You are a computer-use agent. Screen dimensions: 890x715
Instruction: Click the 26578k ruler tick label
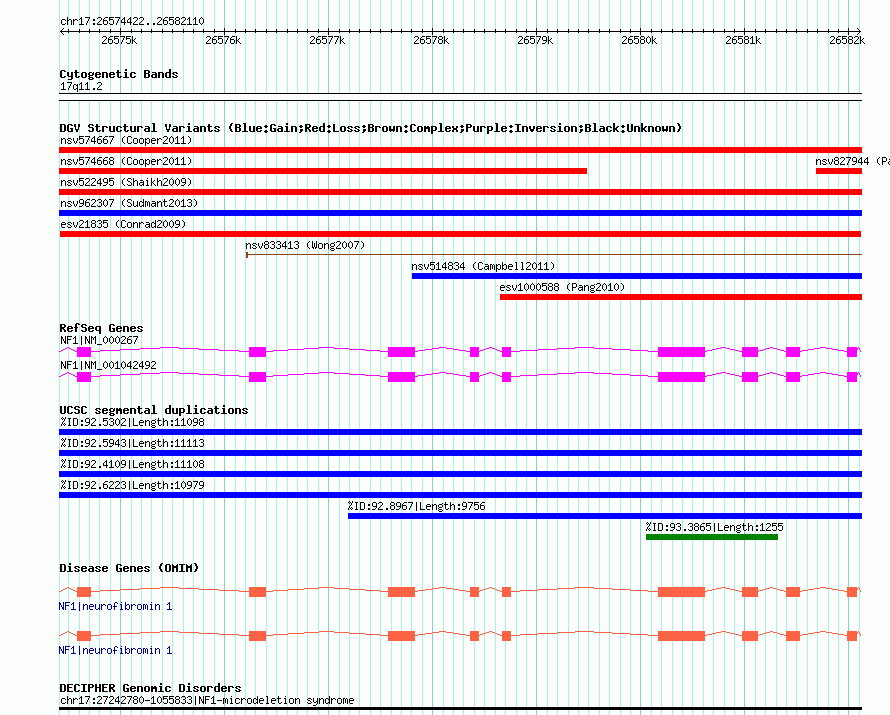tap(431, 40)
